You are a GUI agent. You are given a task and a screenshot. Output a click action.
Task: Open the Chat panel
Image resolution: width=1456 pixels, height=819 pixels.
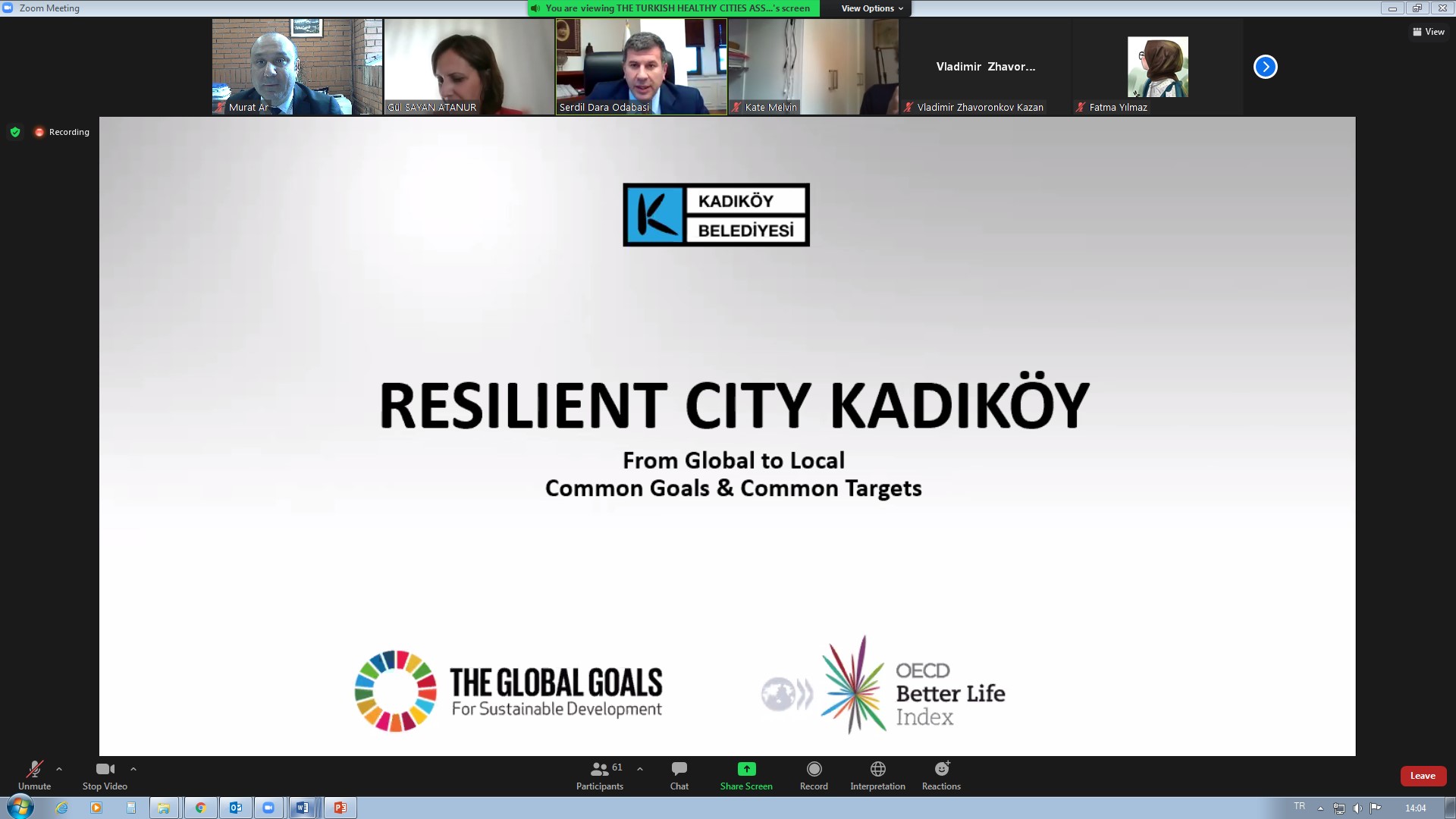point(679,775)
